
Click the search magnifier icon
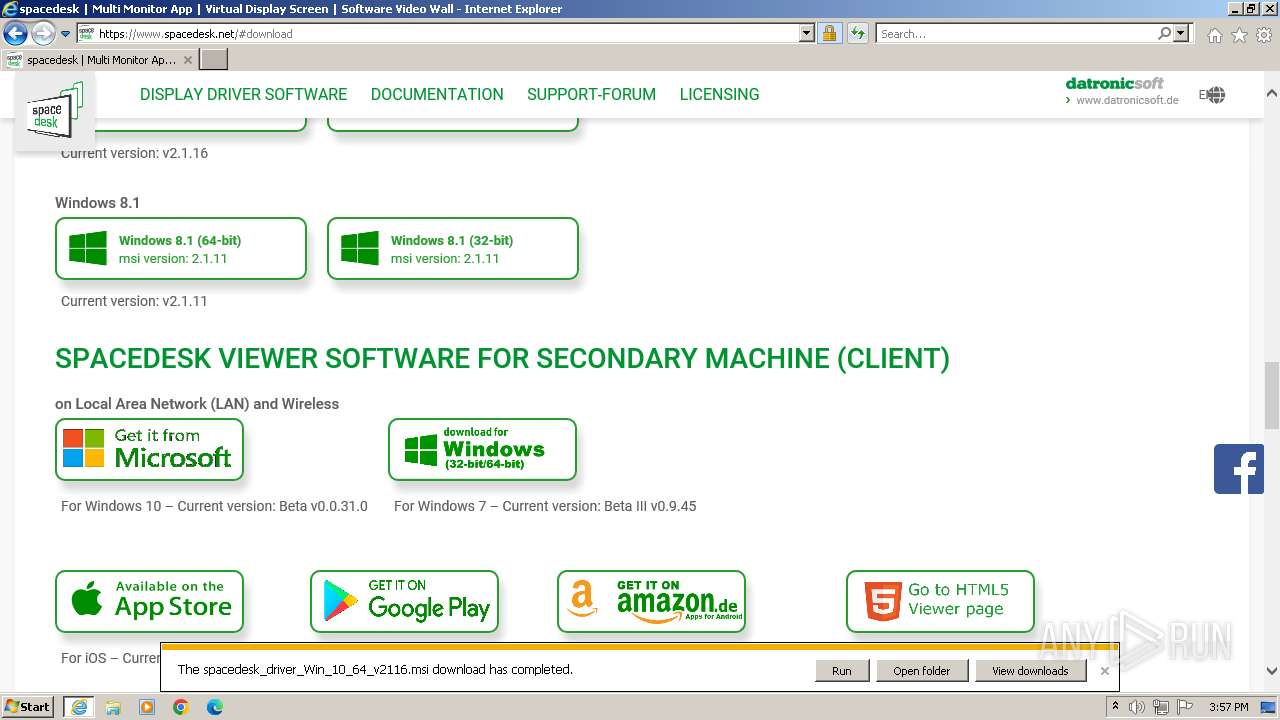[1164, 33]
